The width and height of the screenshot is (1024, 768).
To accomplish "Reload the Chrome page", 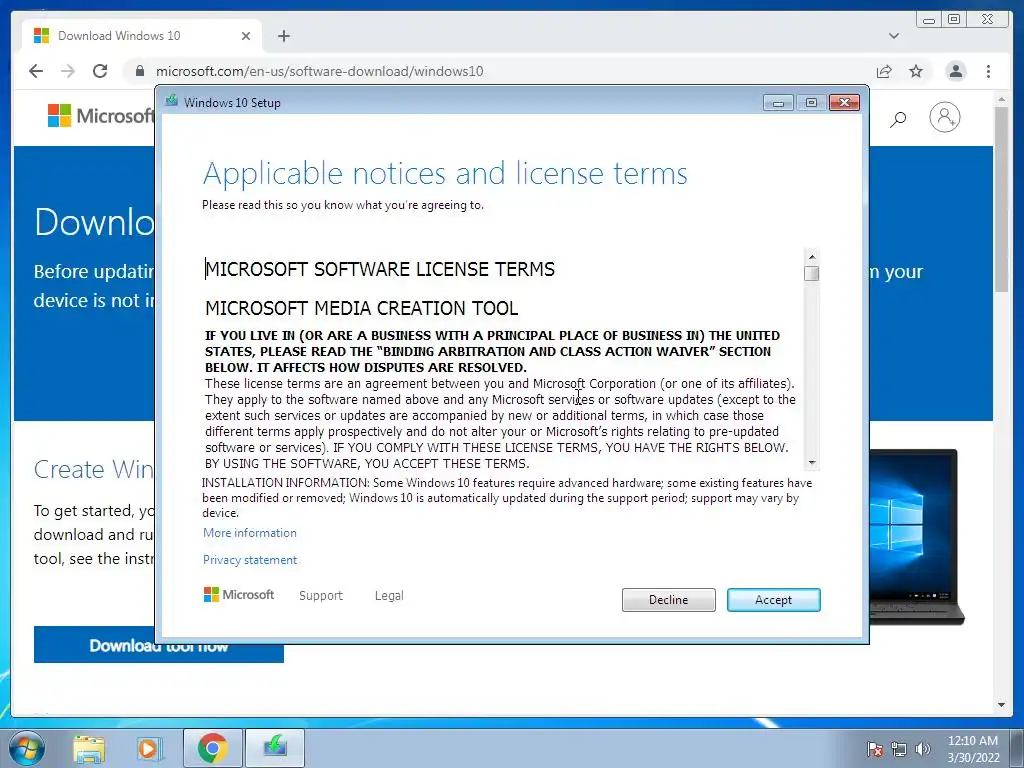I will pos(100,71).
